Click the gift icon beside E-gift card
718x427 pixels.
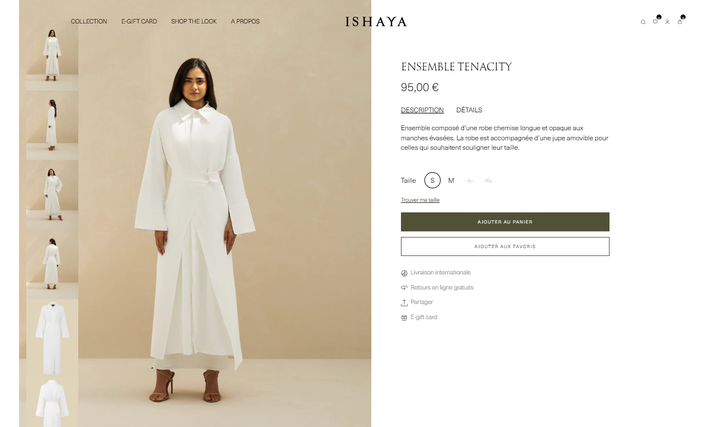pos(404,318)
